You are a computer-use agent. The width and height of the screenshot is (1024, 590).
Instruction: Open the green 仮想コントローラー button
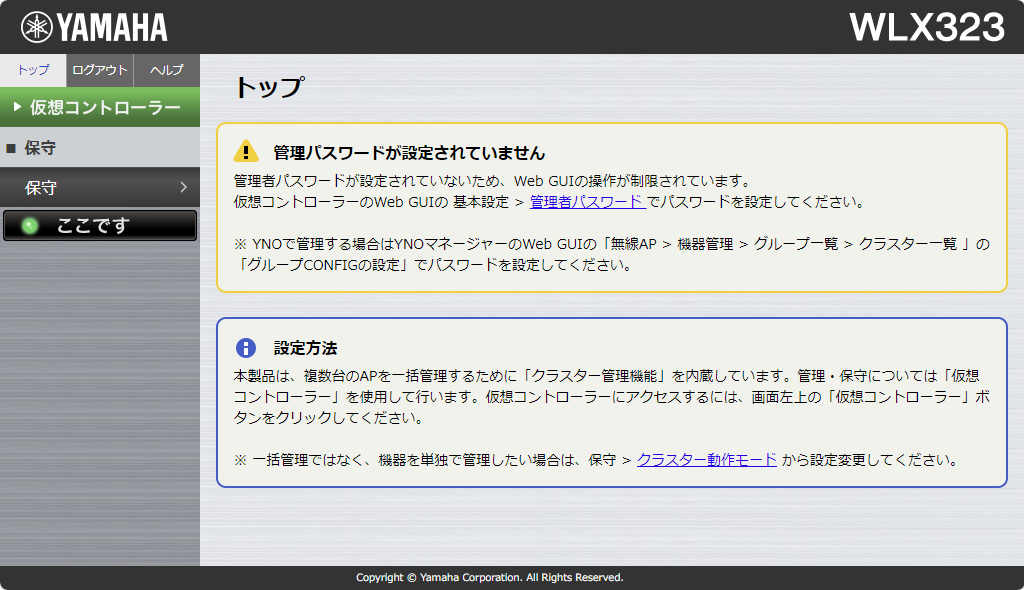pos(105,107)
